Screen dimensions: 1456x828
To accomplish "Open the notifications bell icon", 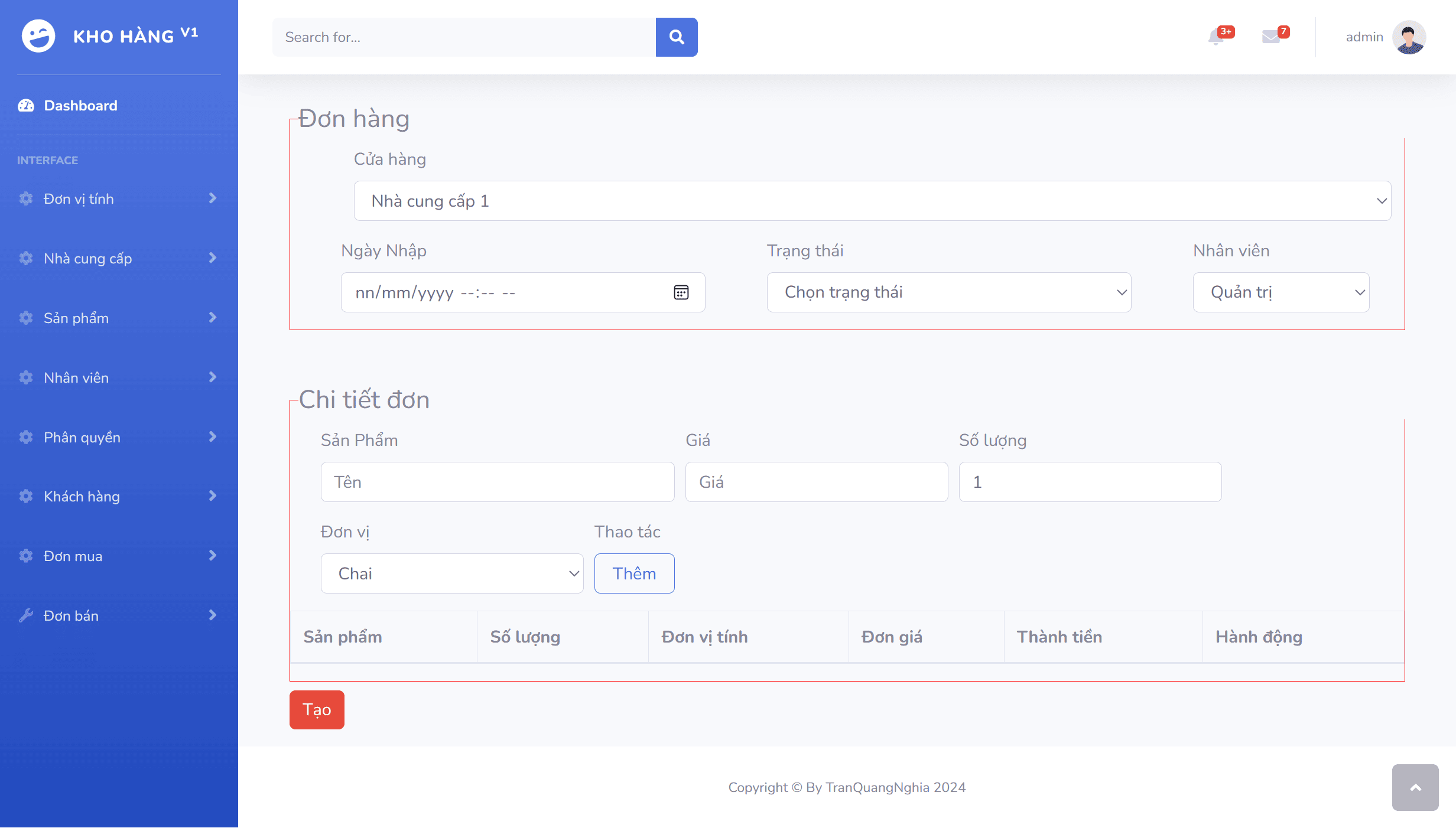I will (1216, 37).
